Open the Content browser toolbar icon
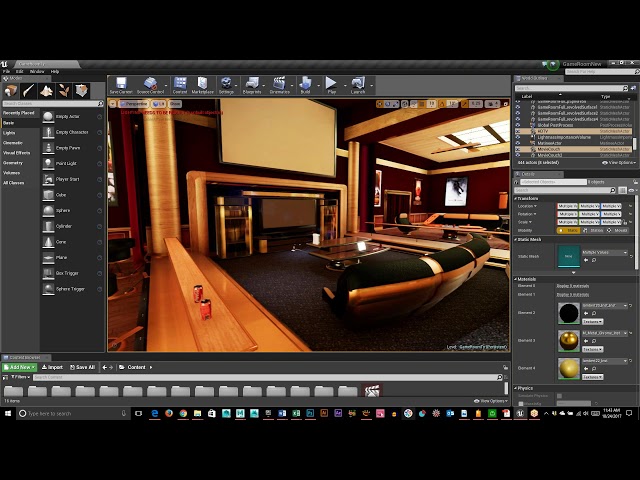Viewport: 640px width, 480px height. [x=180, y=83]
